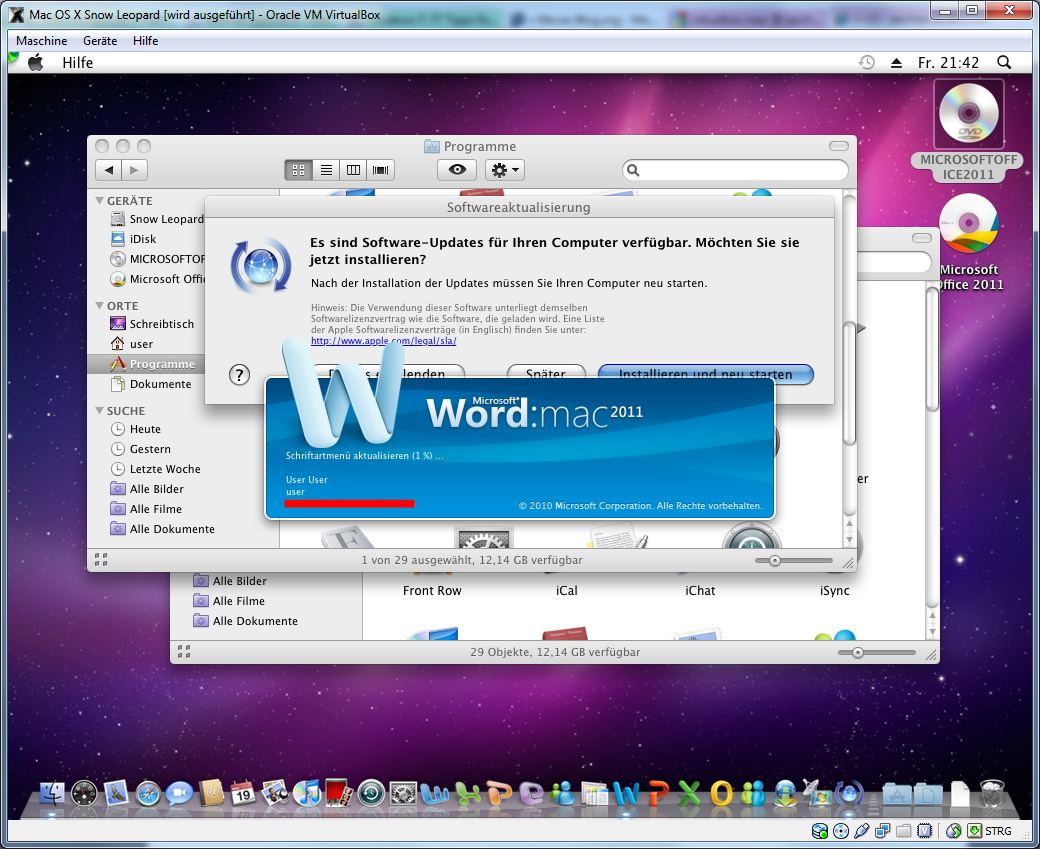Click VirtualBox hard disk activity indicator

click(820, 830)
